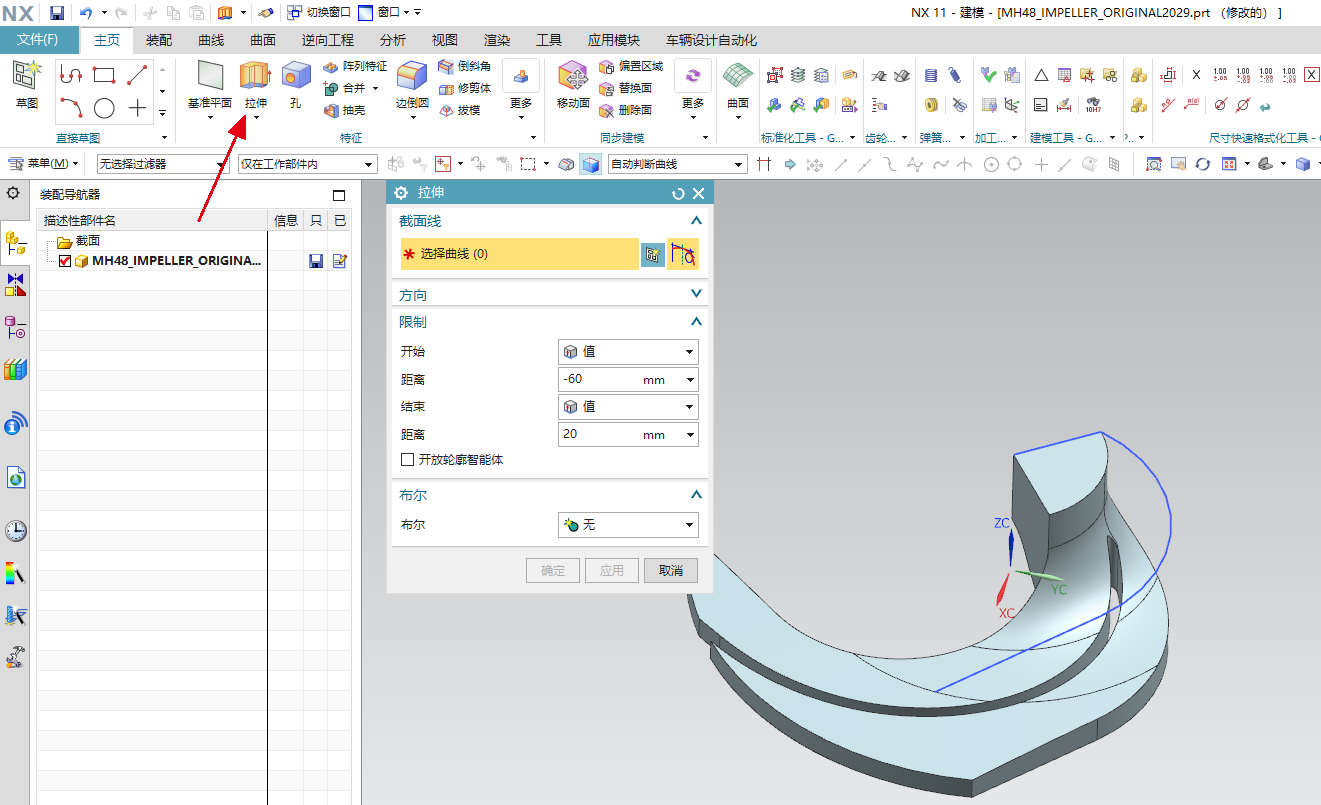
Task: Click the 孔 (Hole) feature icon
Action: tap(295, 76)
